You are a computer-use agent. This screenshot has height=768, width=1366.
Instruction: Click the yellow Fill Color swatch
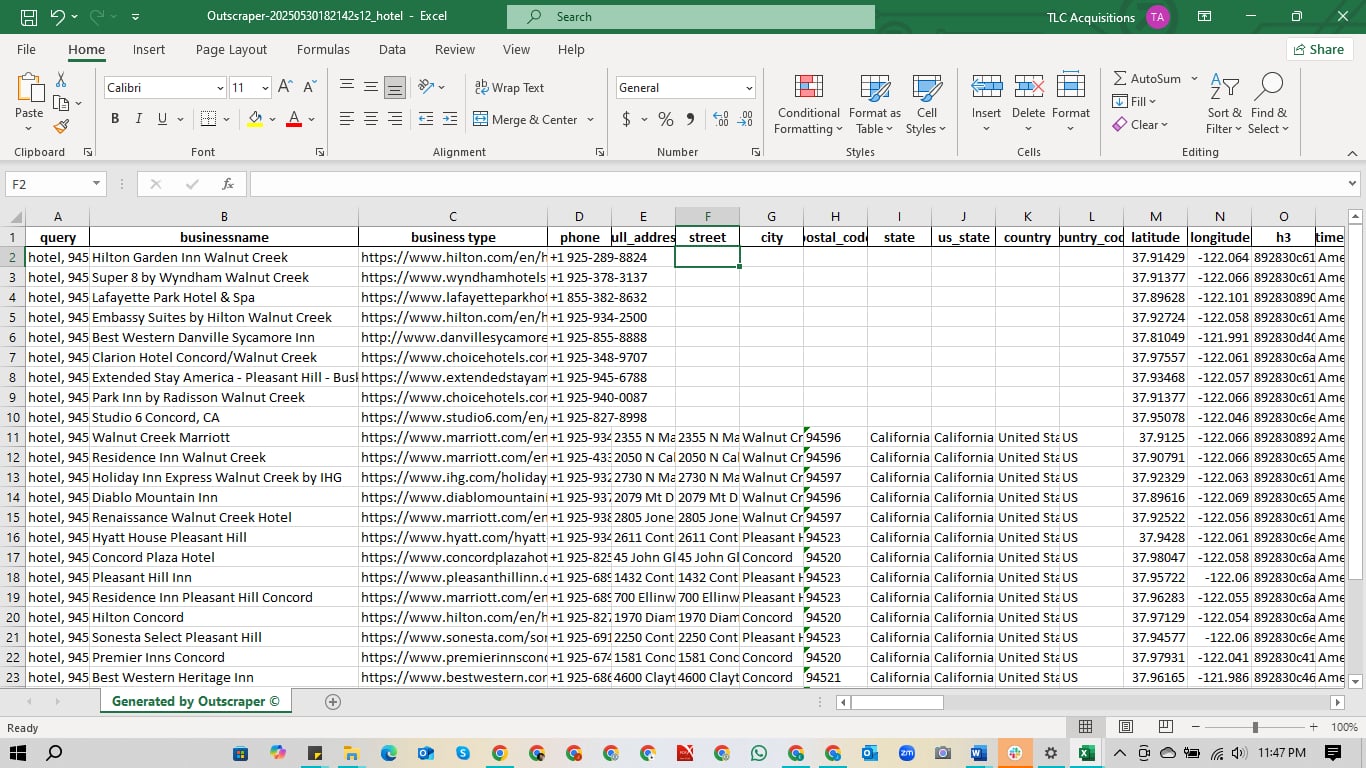255,119
